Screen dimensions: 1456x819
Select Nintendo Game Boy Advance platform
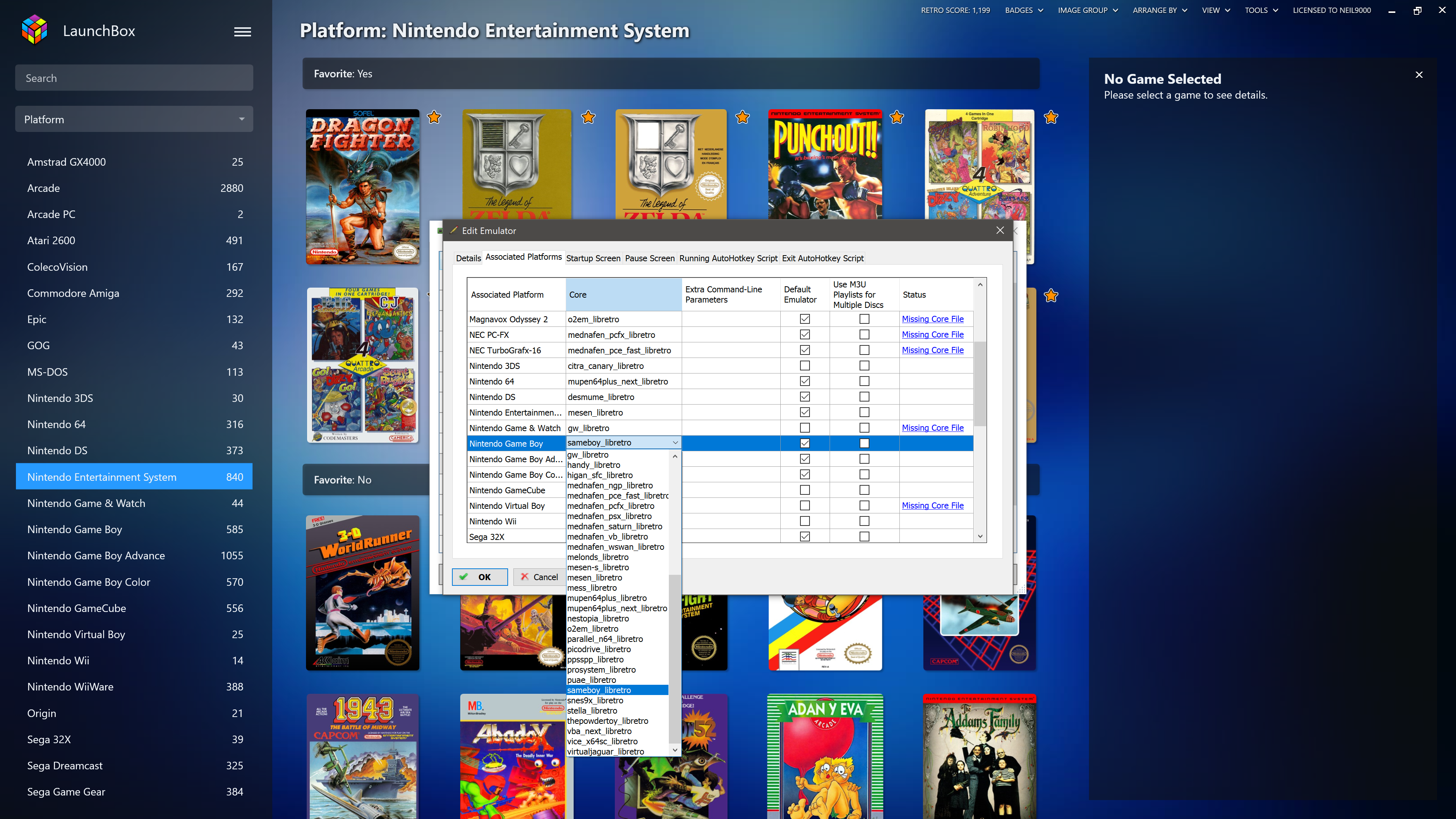click(134, 555)
